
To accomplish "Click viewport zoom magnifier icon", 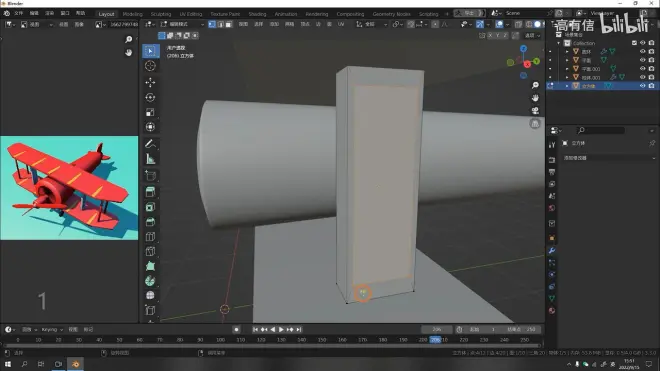I will point(535,85).
